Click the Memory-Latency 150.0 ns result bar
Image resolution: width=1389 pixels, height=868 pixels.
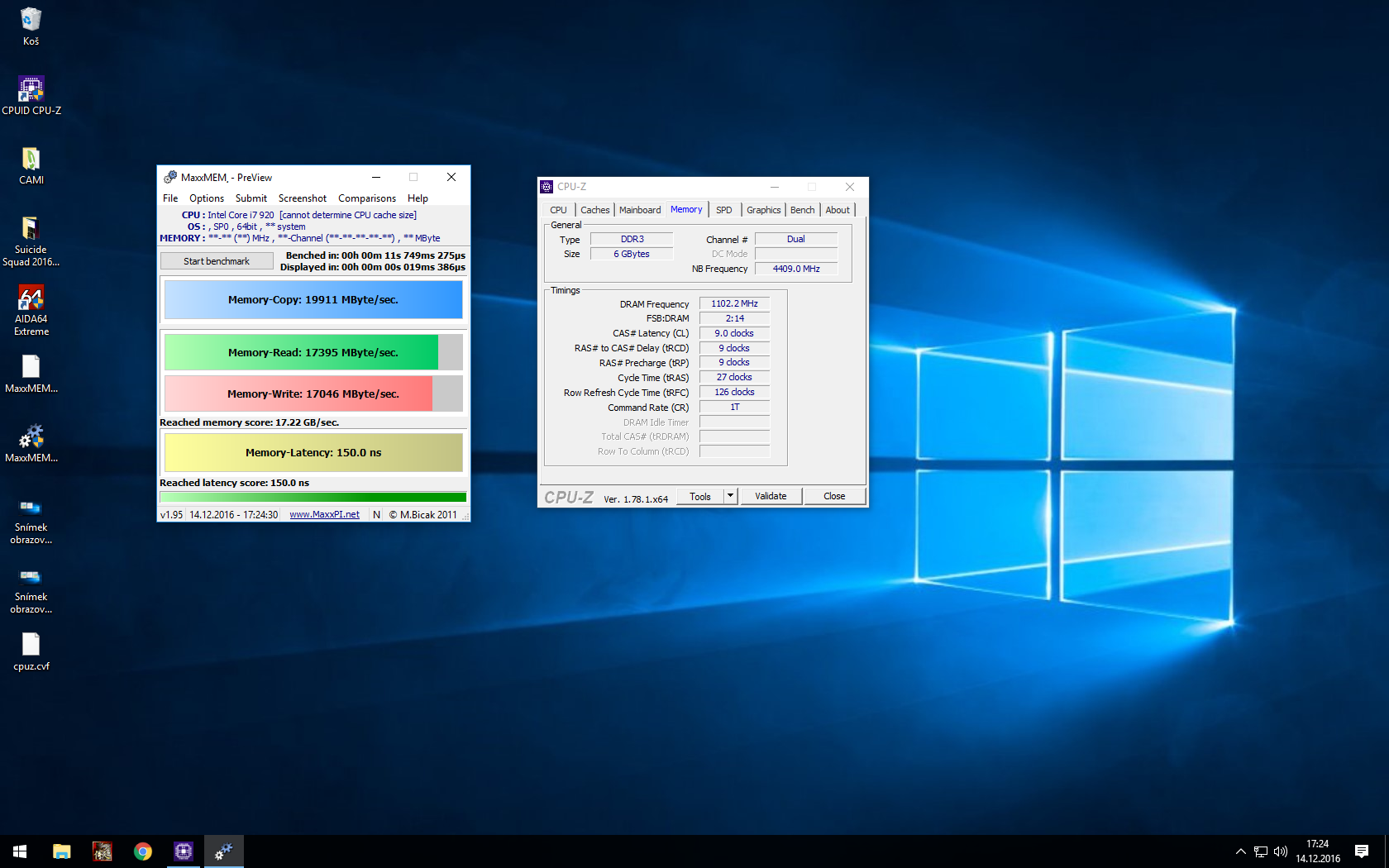[313, 453]
